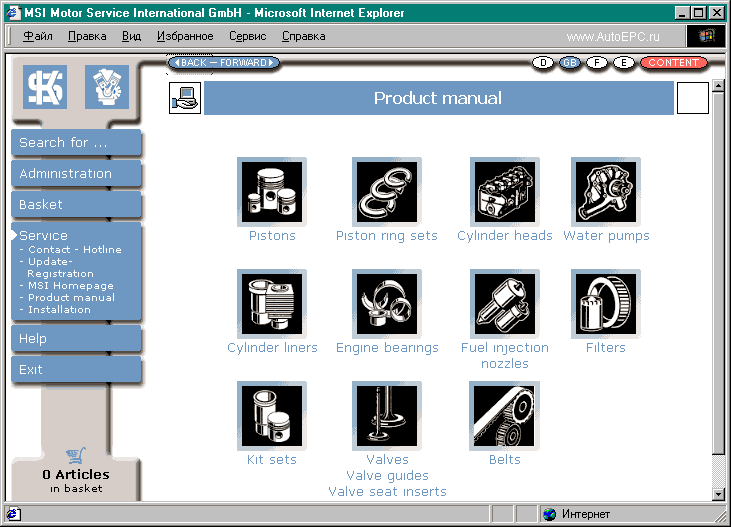This screenshot has width=731, height=527.
Task: Open the Правка menu
Action: pos(87,36)
